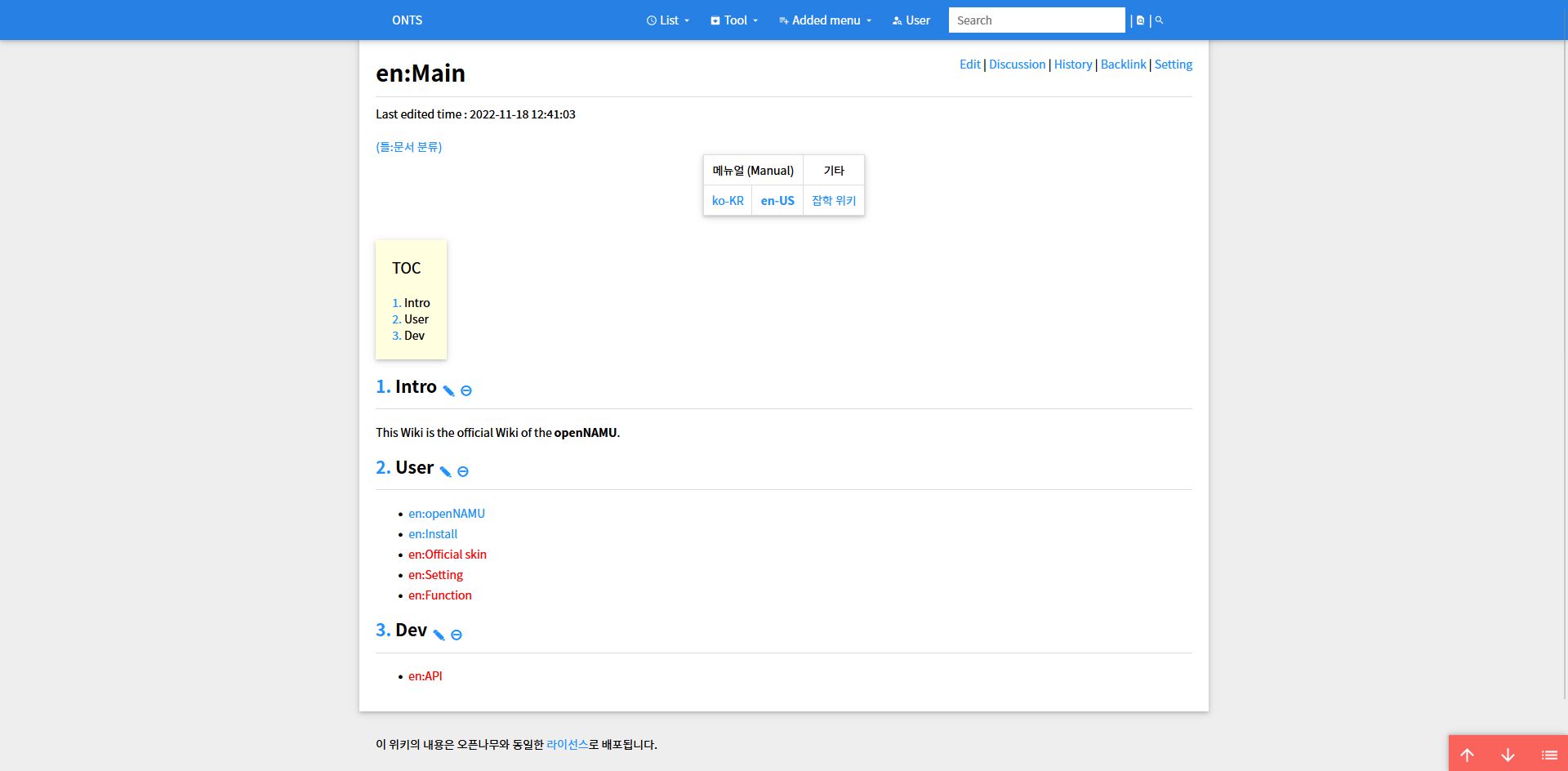Open the History of en:Main
This screenshot has height=771, width=1568.
(1072, 64)
